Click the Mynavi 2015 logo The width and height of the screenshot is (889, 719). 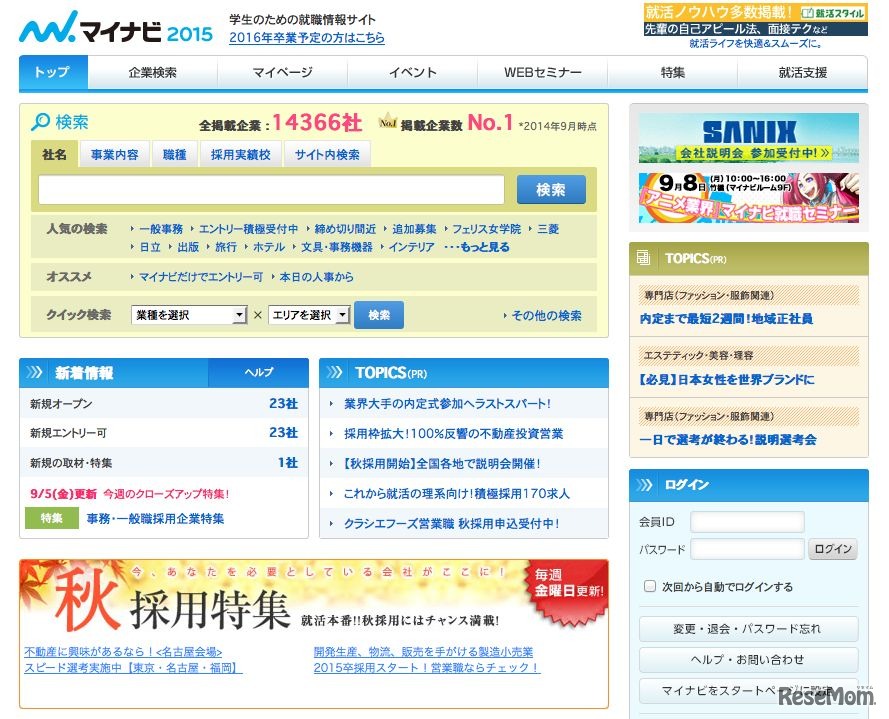(100, 28)
